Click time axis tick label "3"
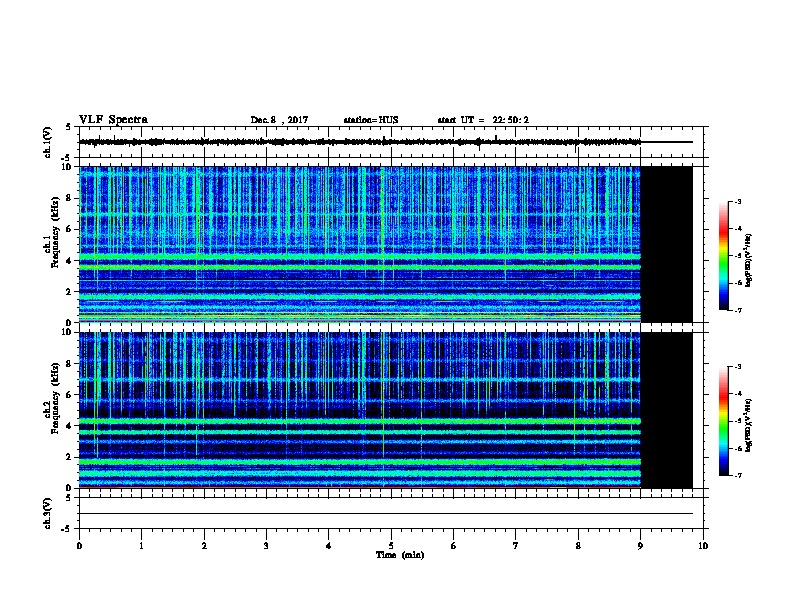 tap(266, 546)
